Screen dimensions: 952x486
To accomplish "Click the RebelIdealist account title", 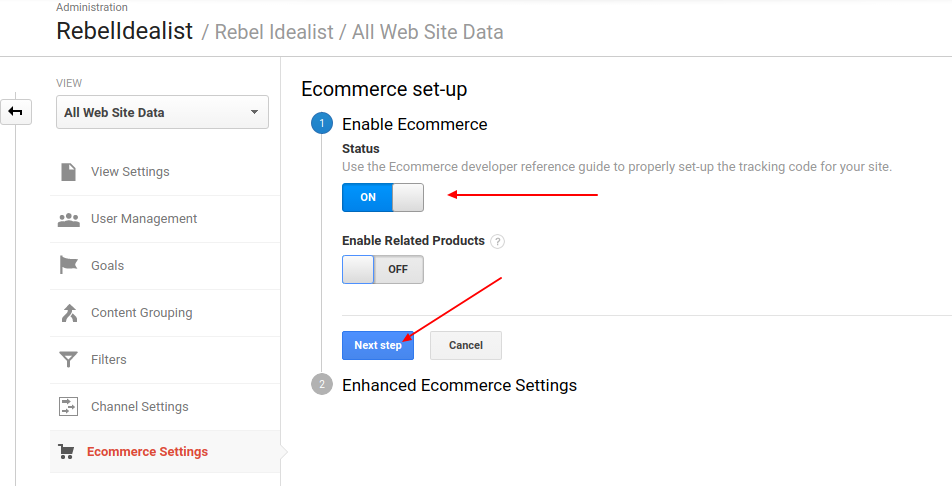I will [125, 31].
